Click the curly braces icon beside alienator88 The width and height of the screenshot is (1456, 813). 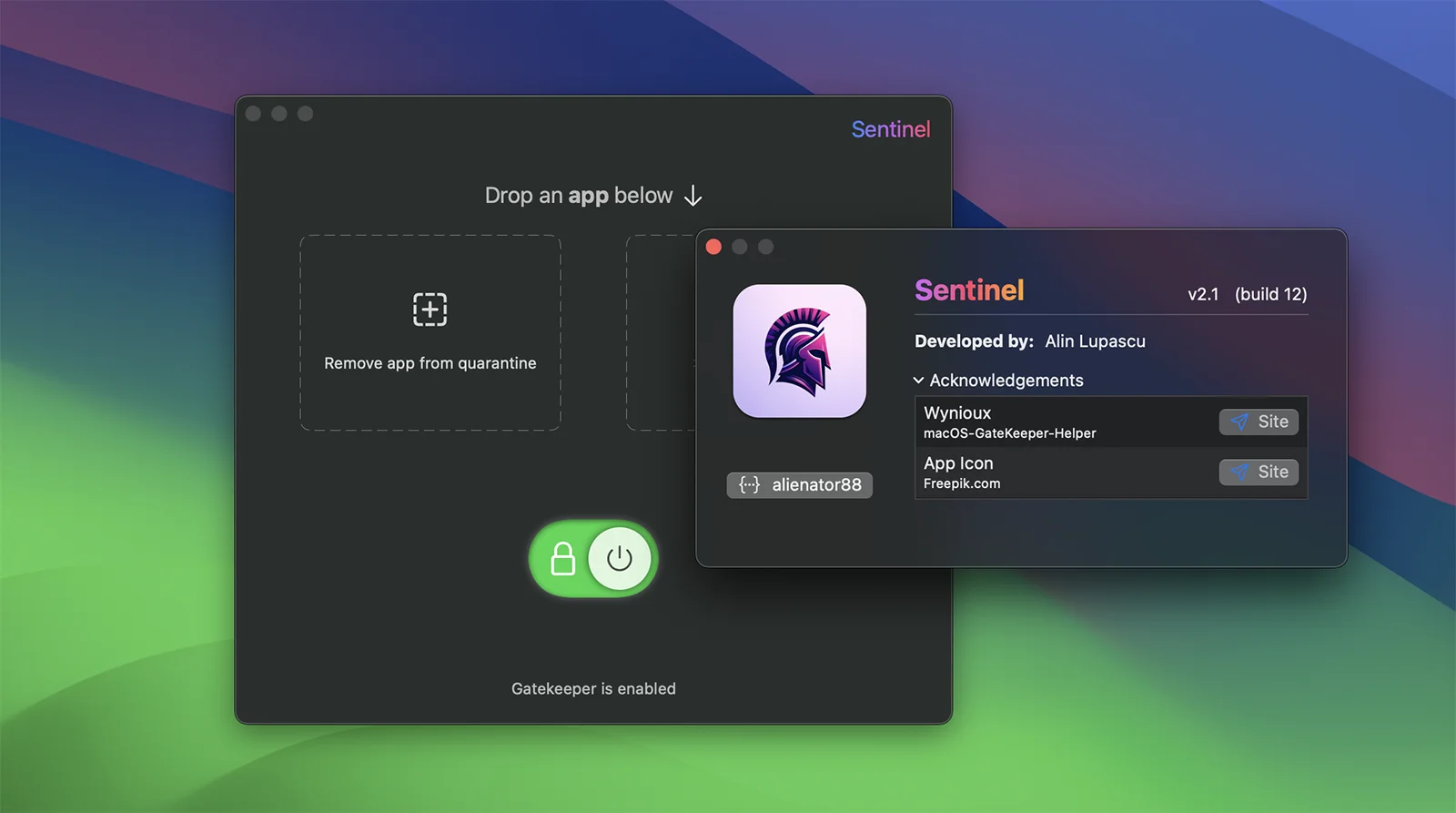[x=749, y=484]
